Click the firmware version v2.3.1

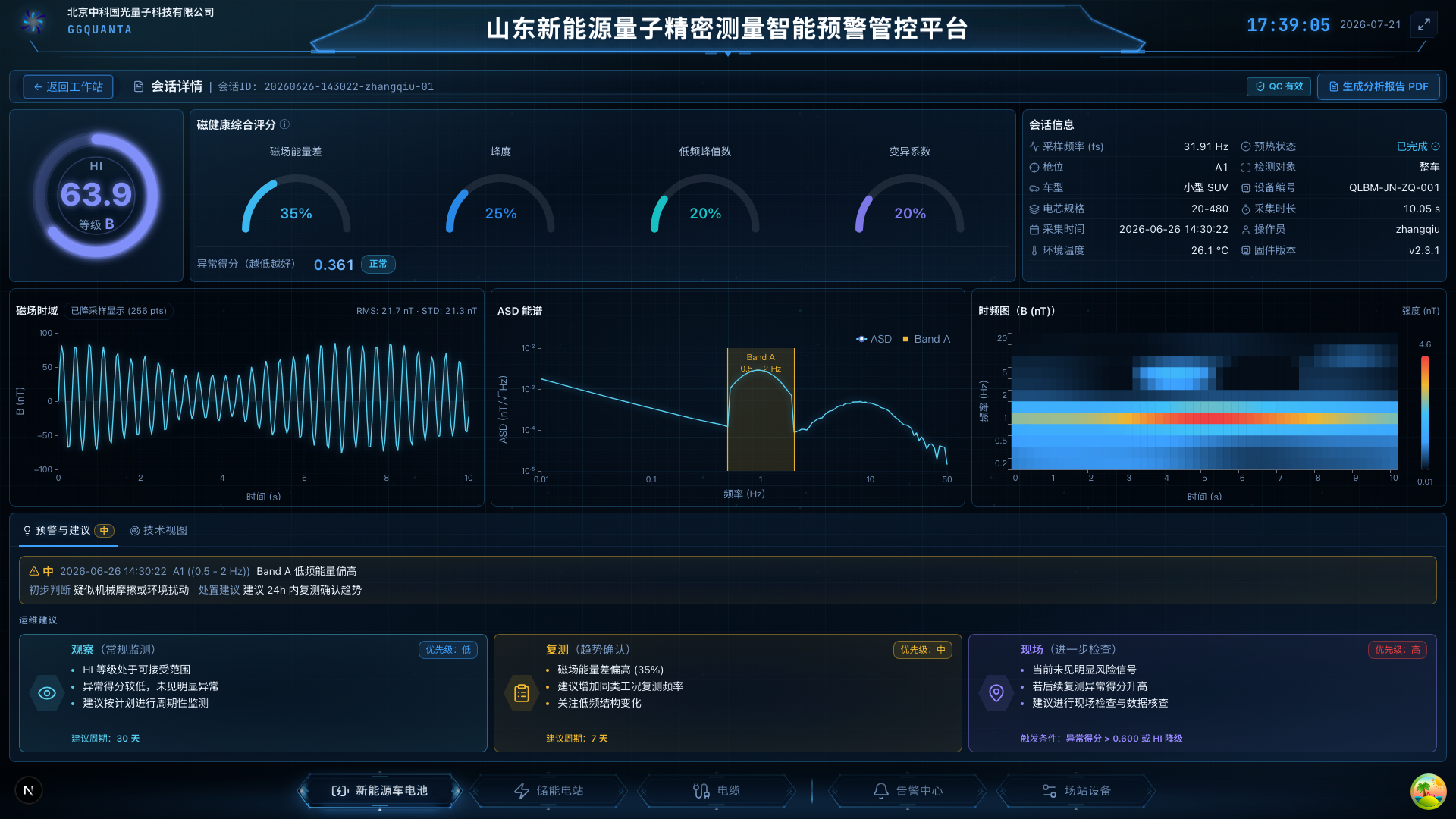tap(1424, 250)
